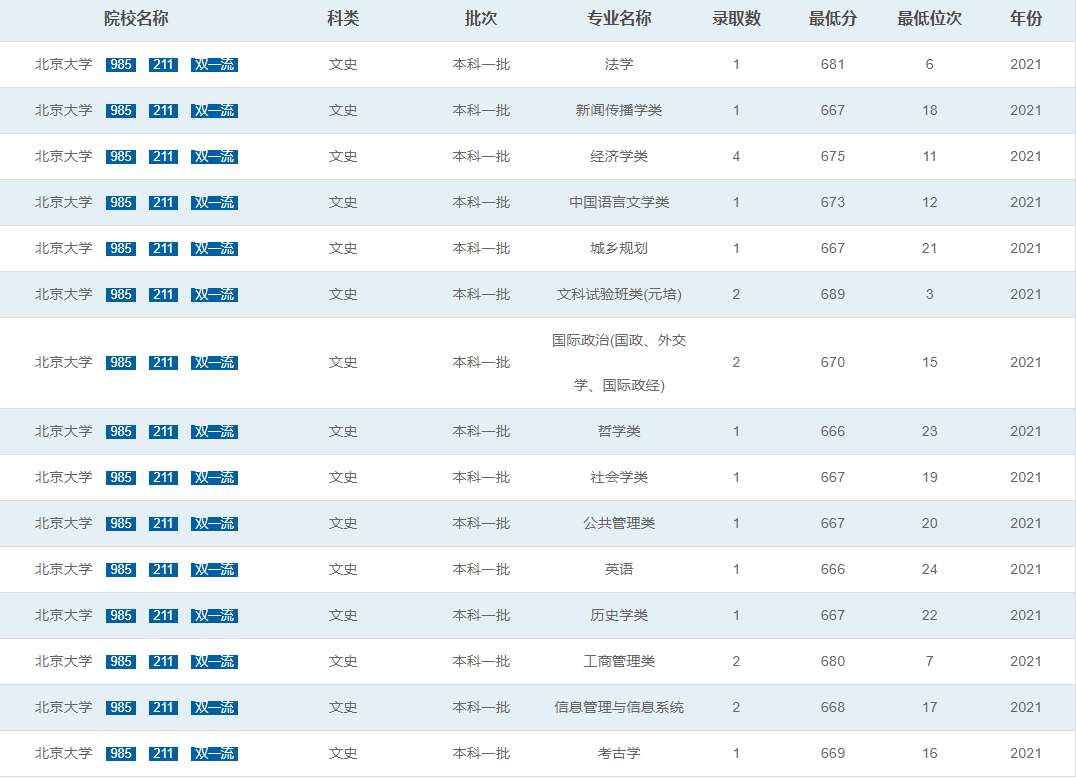Click the 国际政治(国政、外交学、国际政经) major name
This screenshot has width=1076, height=778.
pos(620,362)
